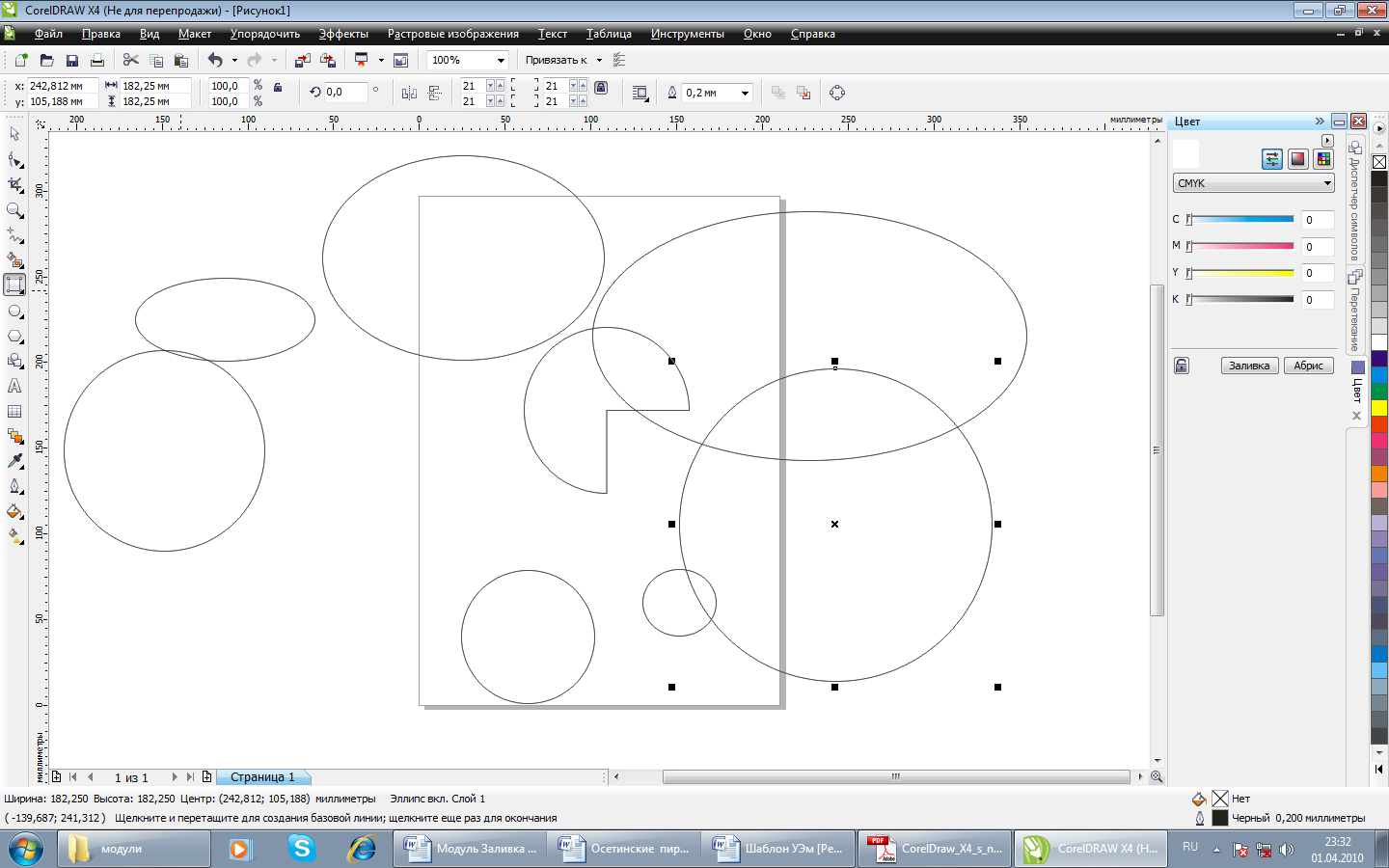Select the Polygon tool
The width and height of the screenshot is (1389, 868).
point(14,337)
